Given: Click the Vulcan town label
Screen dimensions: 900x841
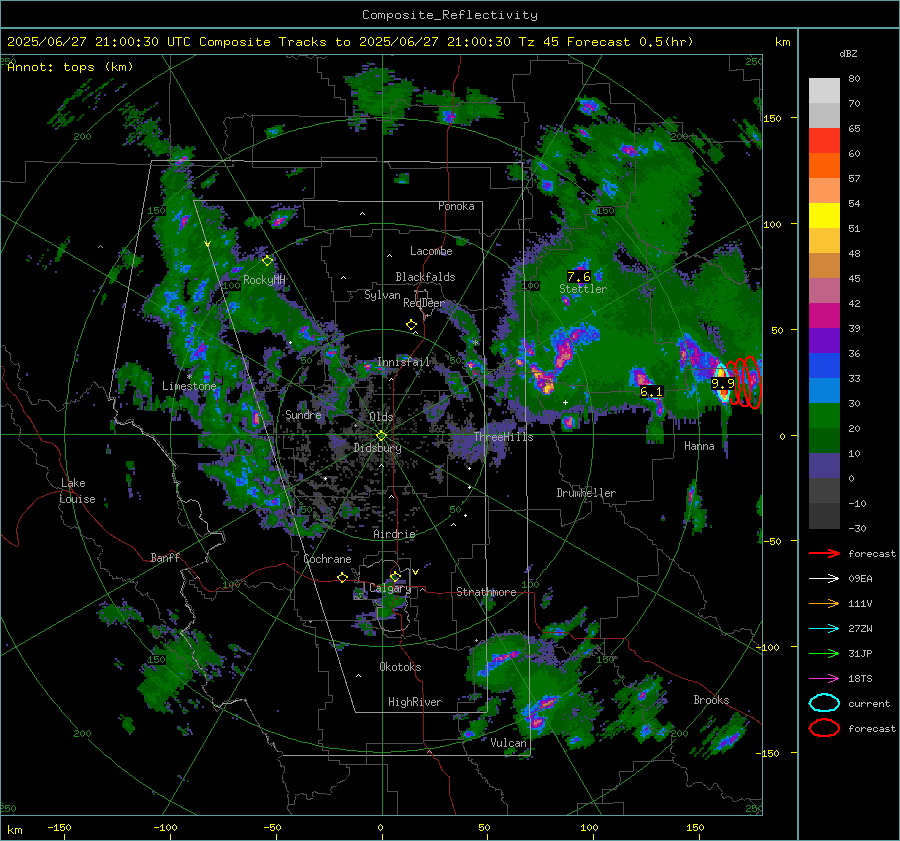Looking at the screenshot, I should coord(508,743).
